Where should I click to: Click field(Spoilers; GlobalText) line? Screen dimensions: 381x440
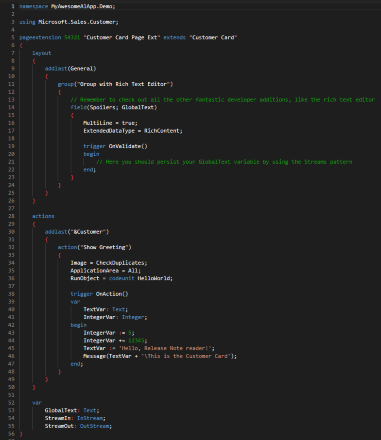click(114, 107)
